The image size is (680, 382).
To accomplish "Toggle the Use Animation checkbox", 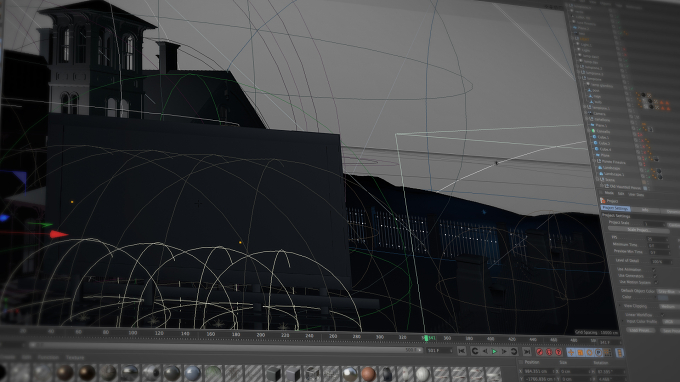I will pos(654,269).
